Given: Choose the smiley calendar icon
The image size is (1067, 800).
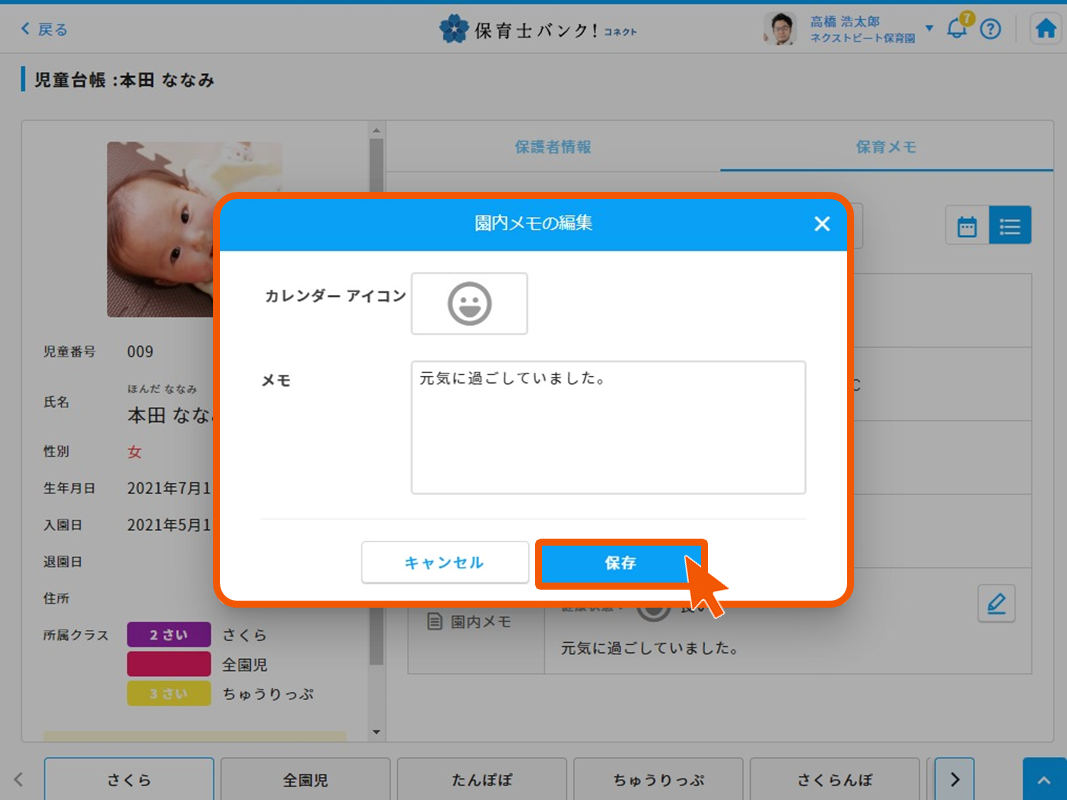Looking at the screenshot, I should (x=469, y=303).
